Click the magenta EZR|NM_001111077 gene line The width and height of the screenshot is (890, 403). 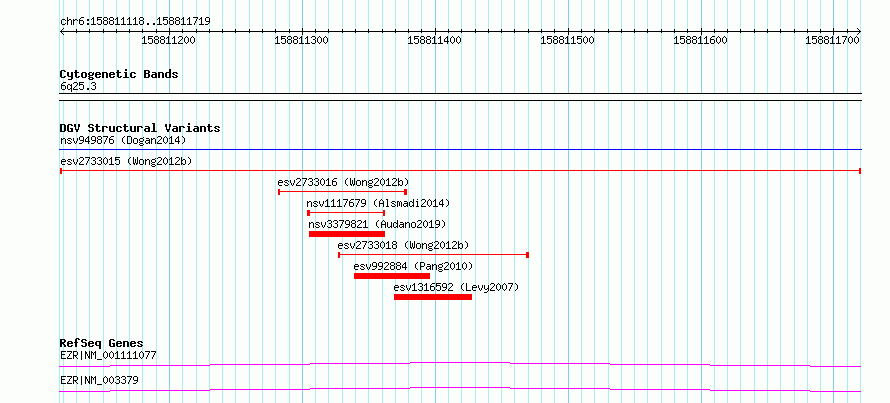click(x=460, y=364)
